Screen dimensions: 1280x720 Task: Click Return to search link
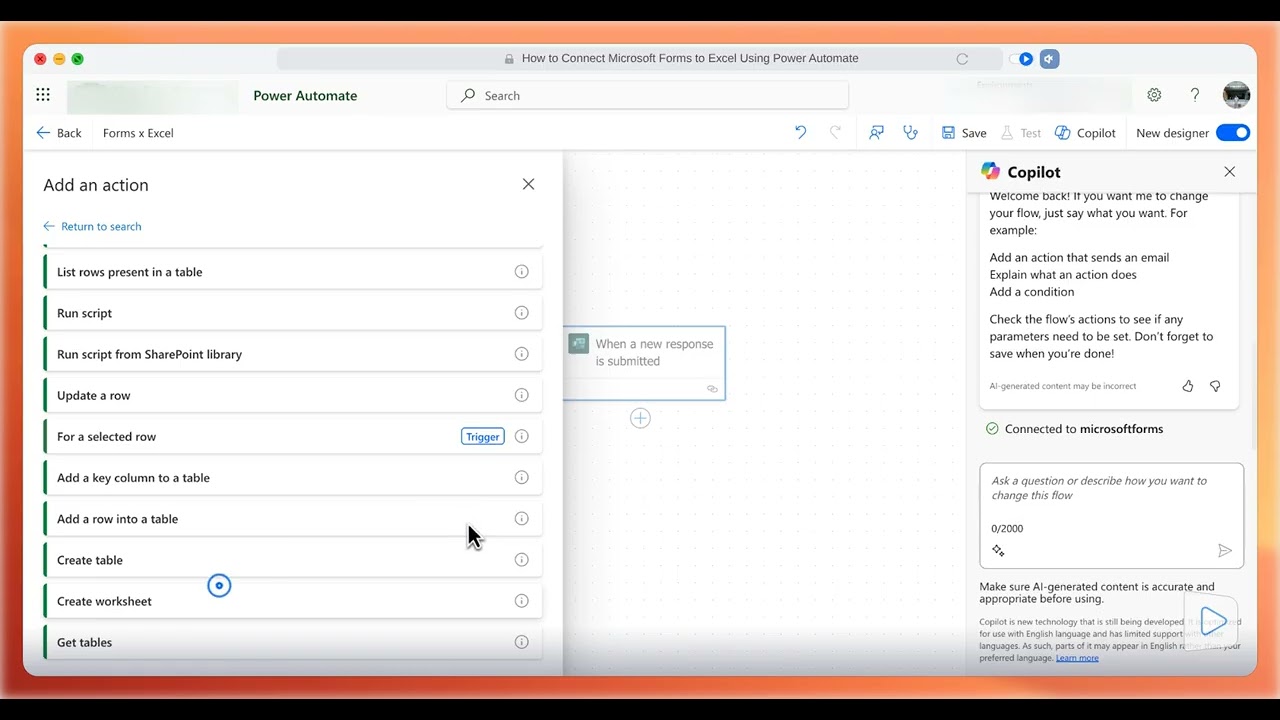pyautogui.click(x=92, y=226)
